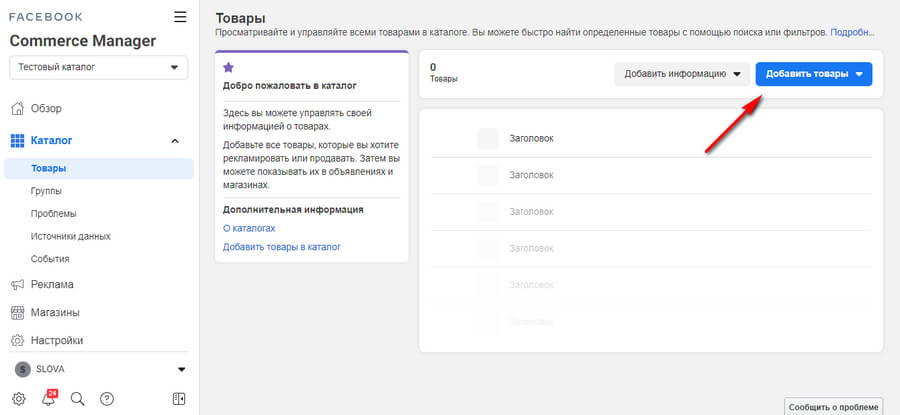Expand the SLOVA account switcher

(x=99, y=369)
